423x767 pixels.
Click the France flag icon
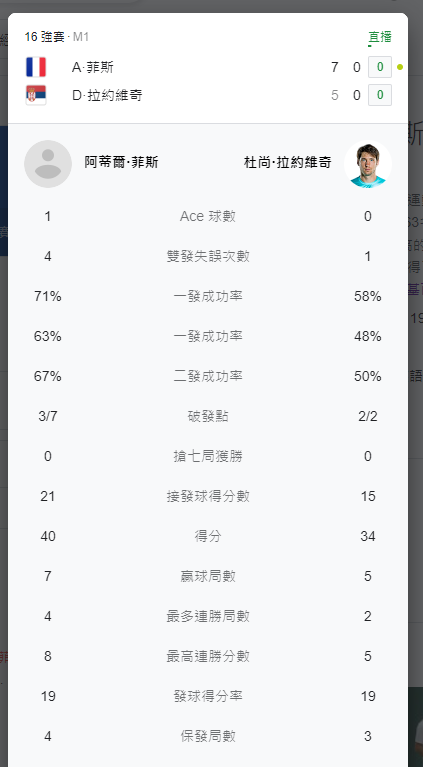click(x=36, y=67)
